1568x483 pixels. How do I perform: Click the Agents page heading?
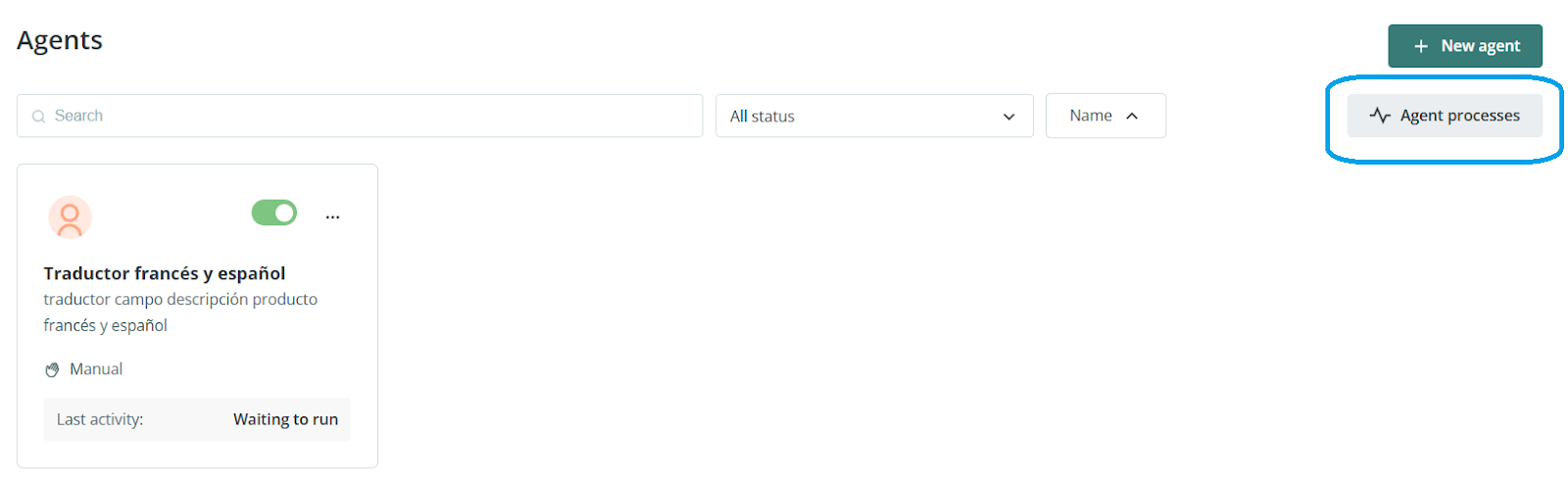60,40
